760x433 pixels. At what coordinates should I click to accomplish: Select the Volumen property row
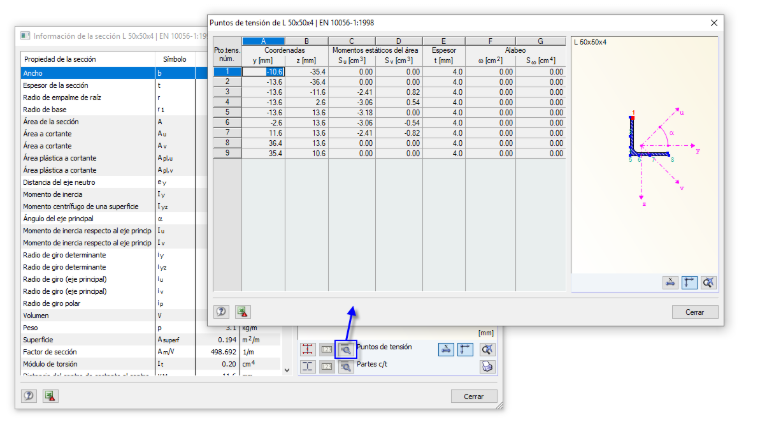click(x=114, y=316)
